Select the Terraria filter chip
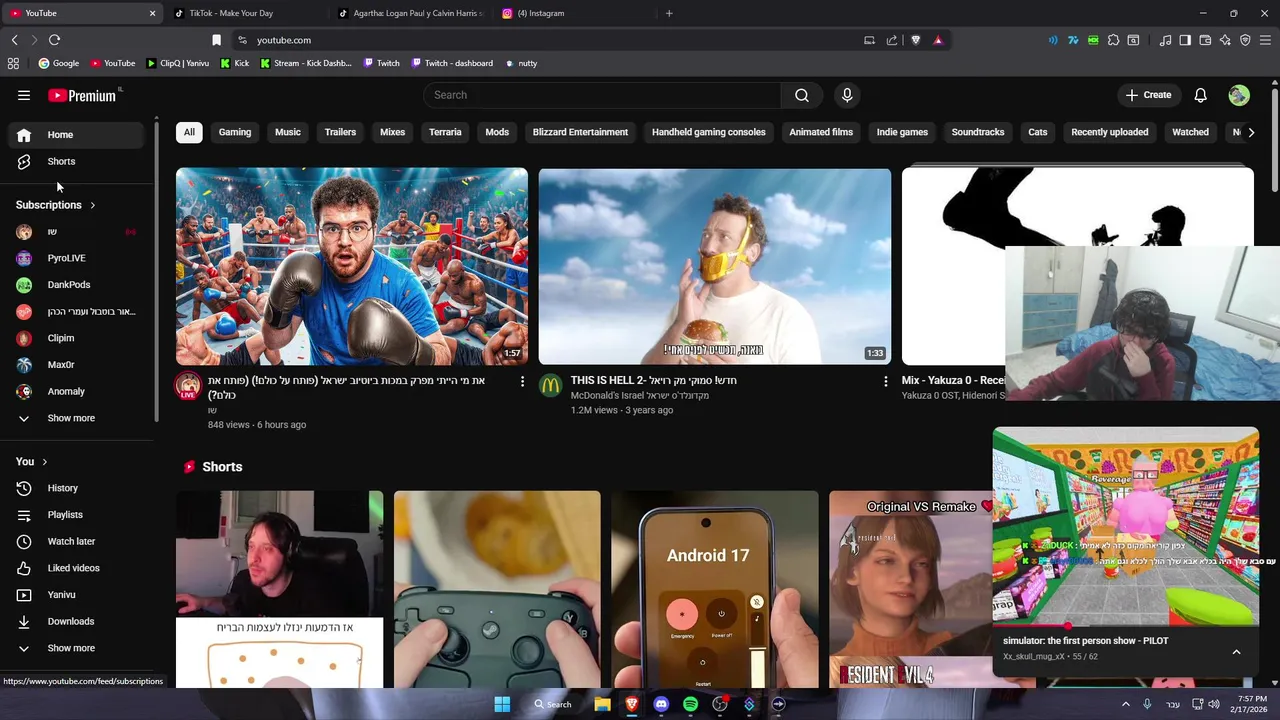Screen dimensions: 1280x720 [445, 132]
